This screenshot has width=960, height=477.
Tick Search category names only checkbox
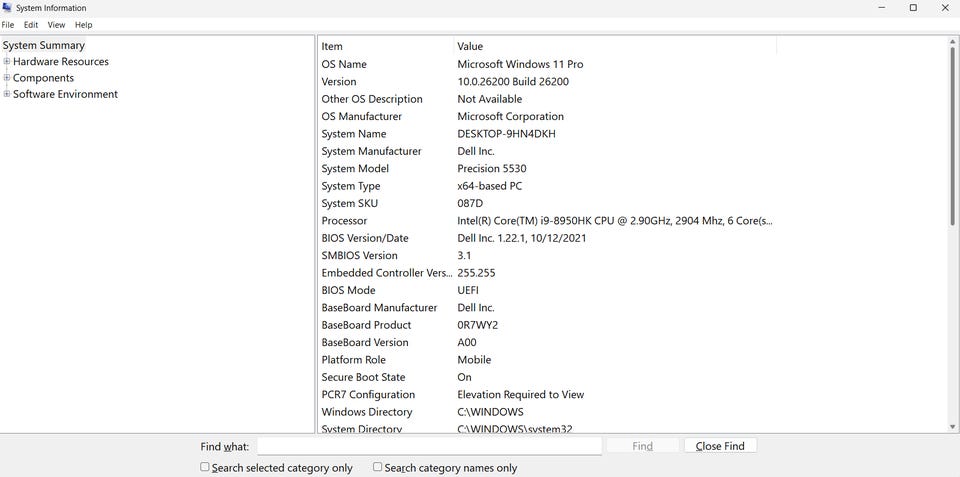click(x=377, y=467)
